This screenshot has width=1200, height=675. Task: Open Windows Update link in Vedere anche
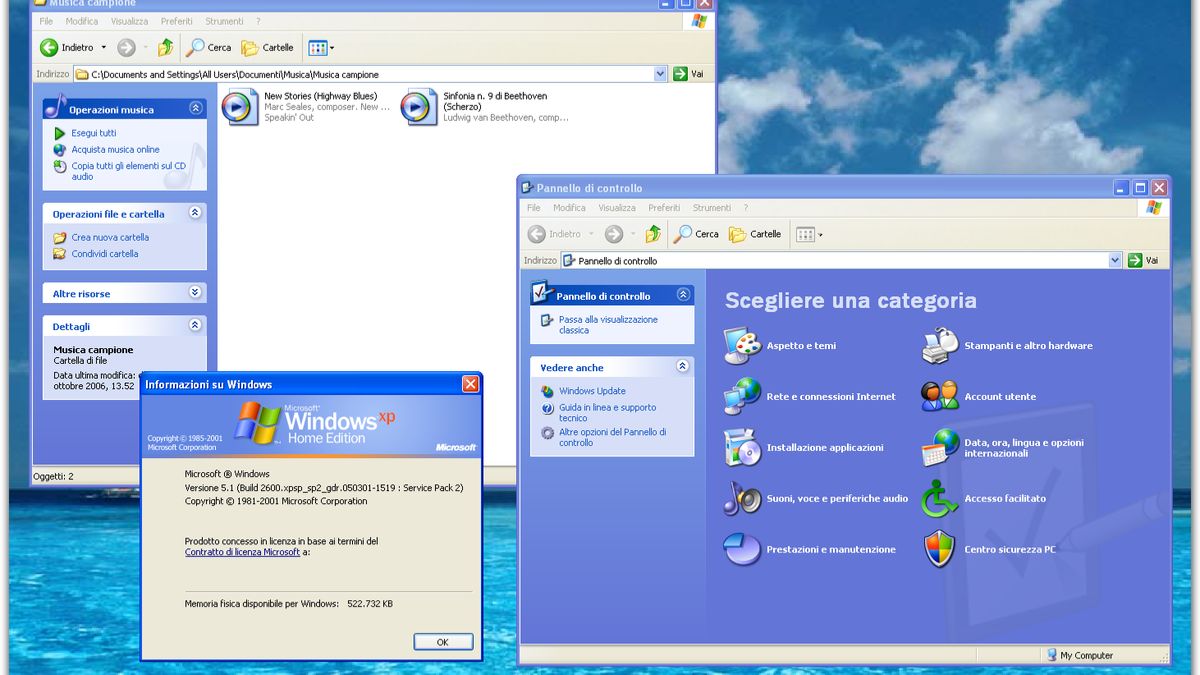coord(592,391)
